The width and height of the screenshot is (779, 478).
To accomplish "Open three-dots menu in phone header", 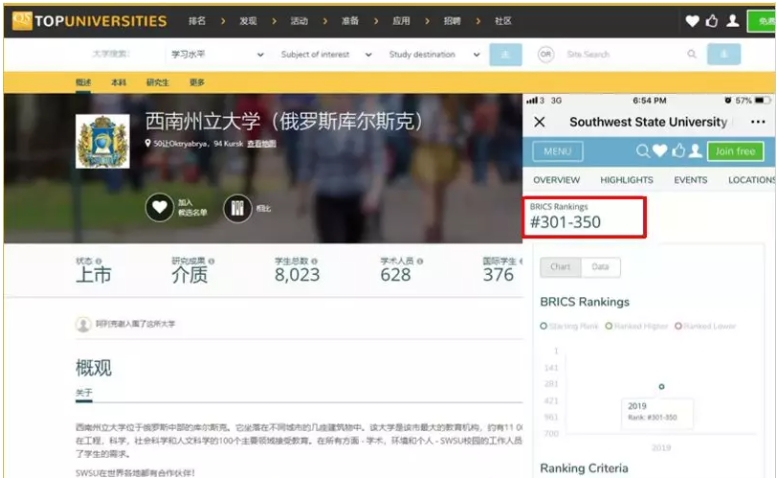I will [758, 122].
